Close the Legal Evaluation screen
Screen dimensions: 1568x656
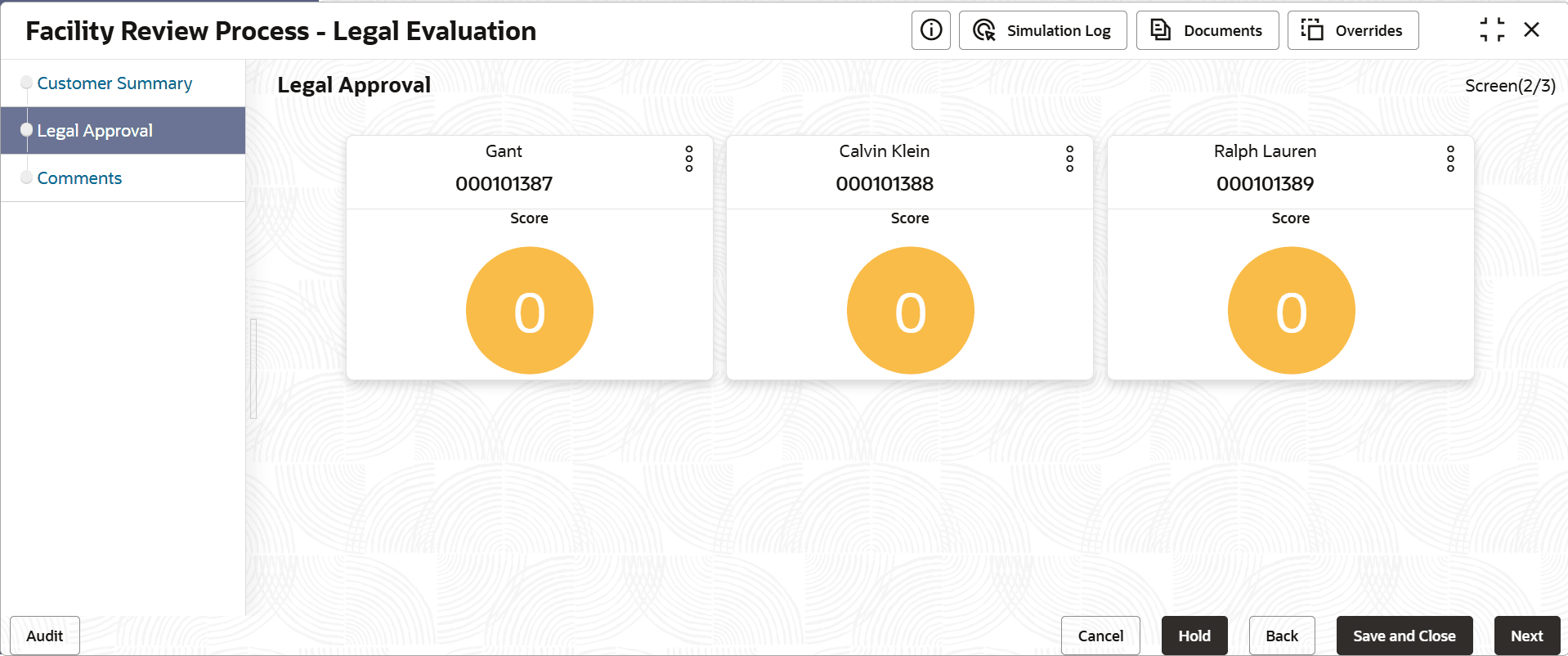[1532, 30]
